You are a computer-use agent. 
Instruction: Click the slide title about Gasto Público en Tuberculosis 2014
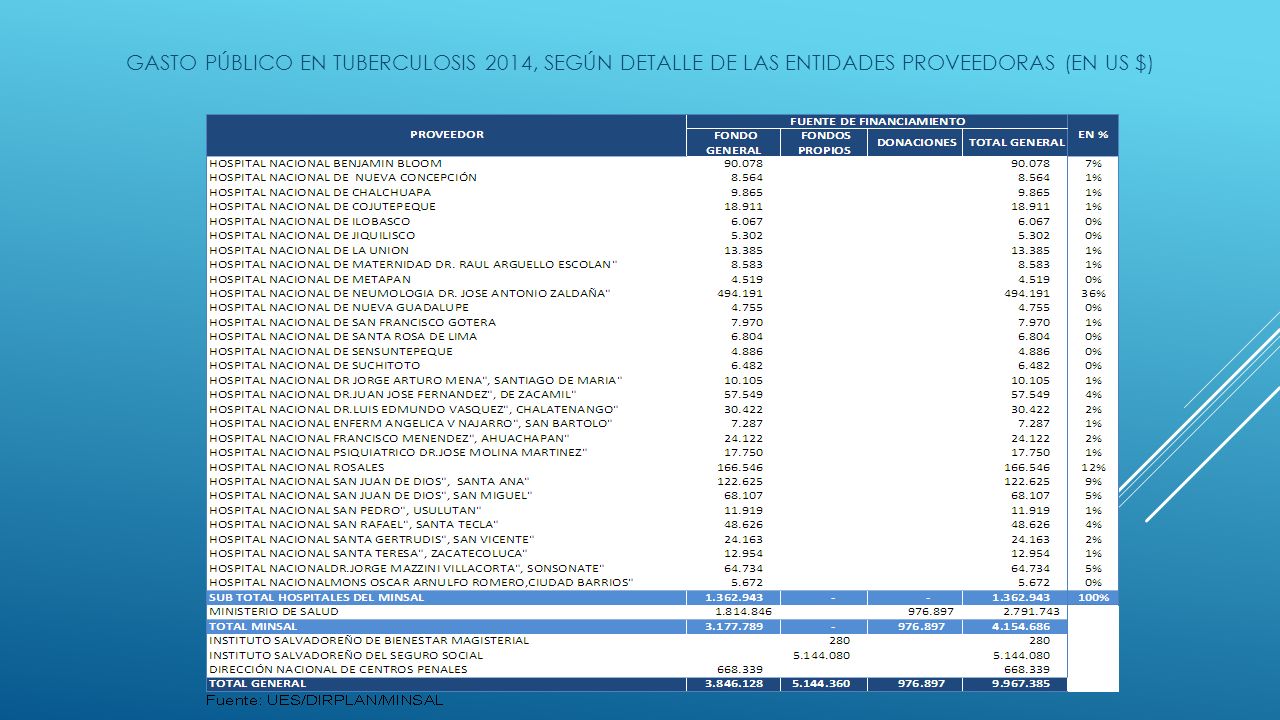(640, 64)
